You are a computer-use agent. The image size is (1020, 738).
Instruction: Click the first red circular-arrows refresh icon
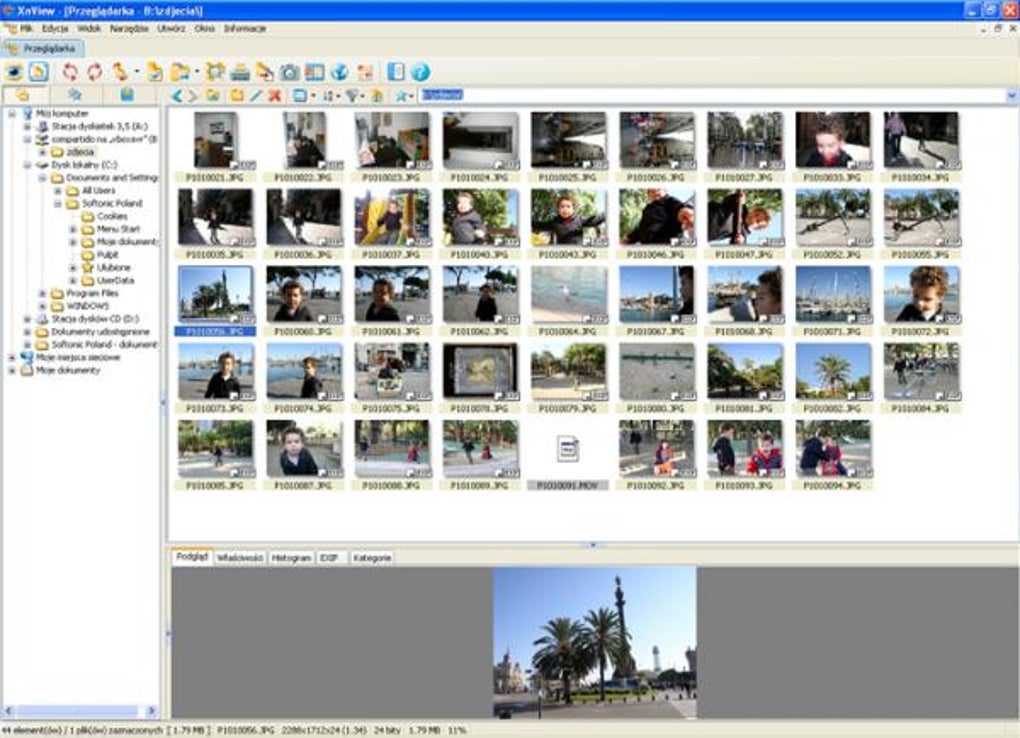[x=70, y=72]
